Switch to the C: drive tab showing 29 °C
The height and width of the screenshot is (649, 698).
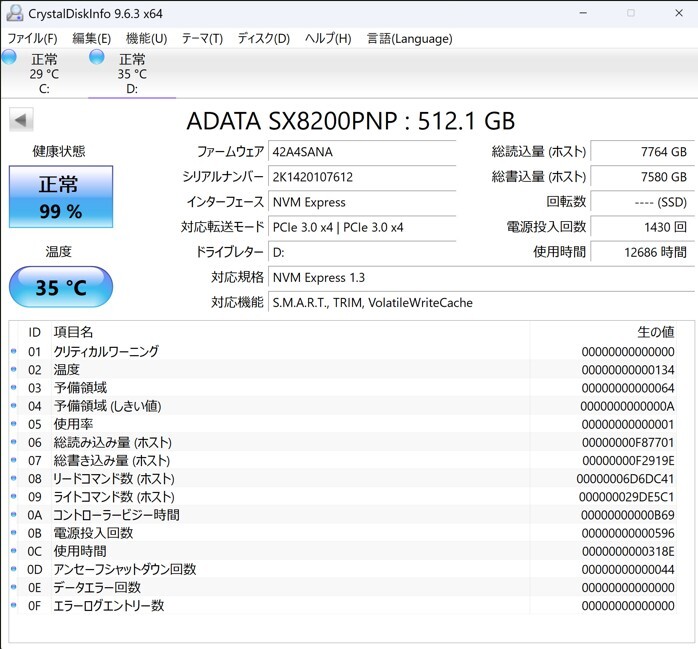click(x=44, y=73)
